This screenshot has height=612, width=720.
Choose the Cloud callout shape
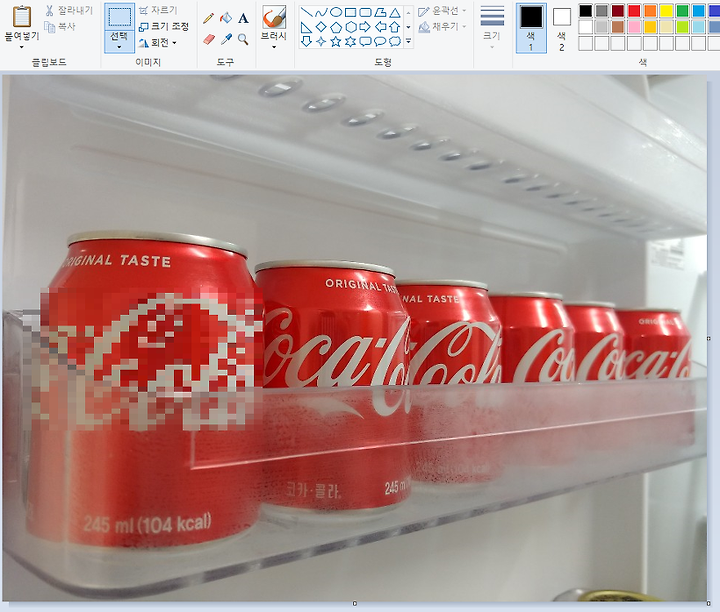tap(395, 42)
